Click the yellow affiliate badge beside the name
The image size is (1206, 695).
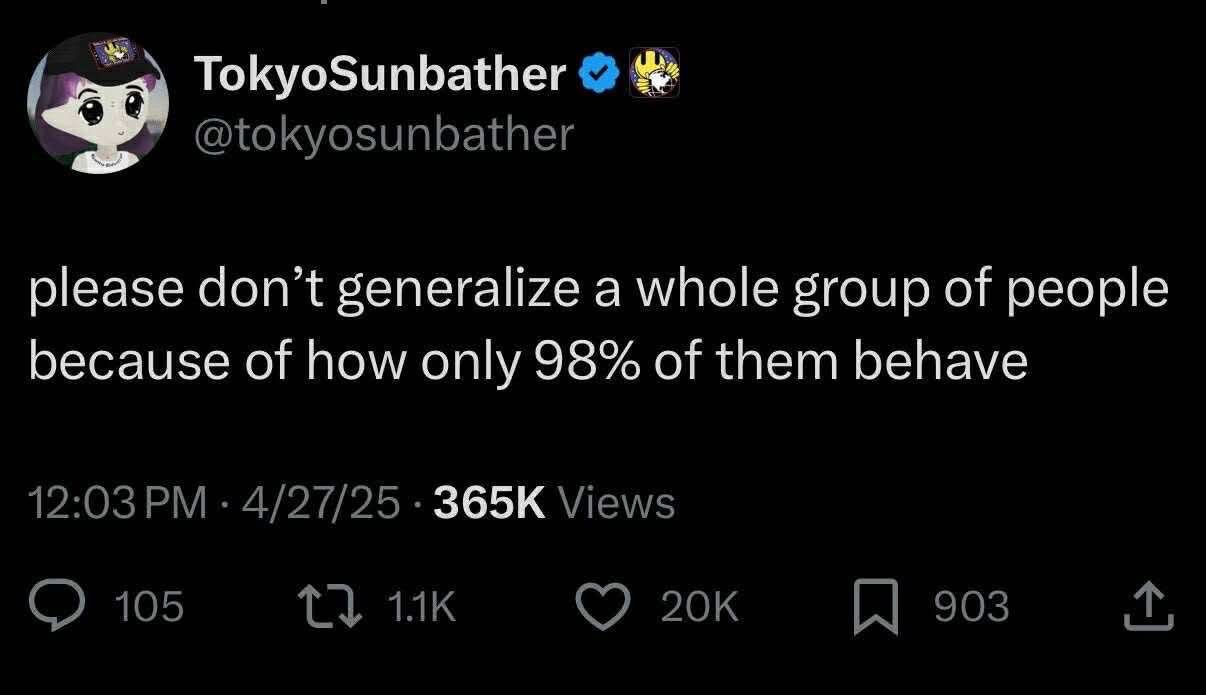click(x=653, y=72)
